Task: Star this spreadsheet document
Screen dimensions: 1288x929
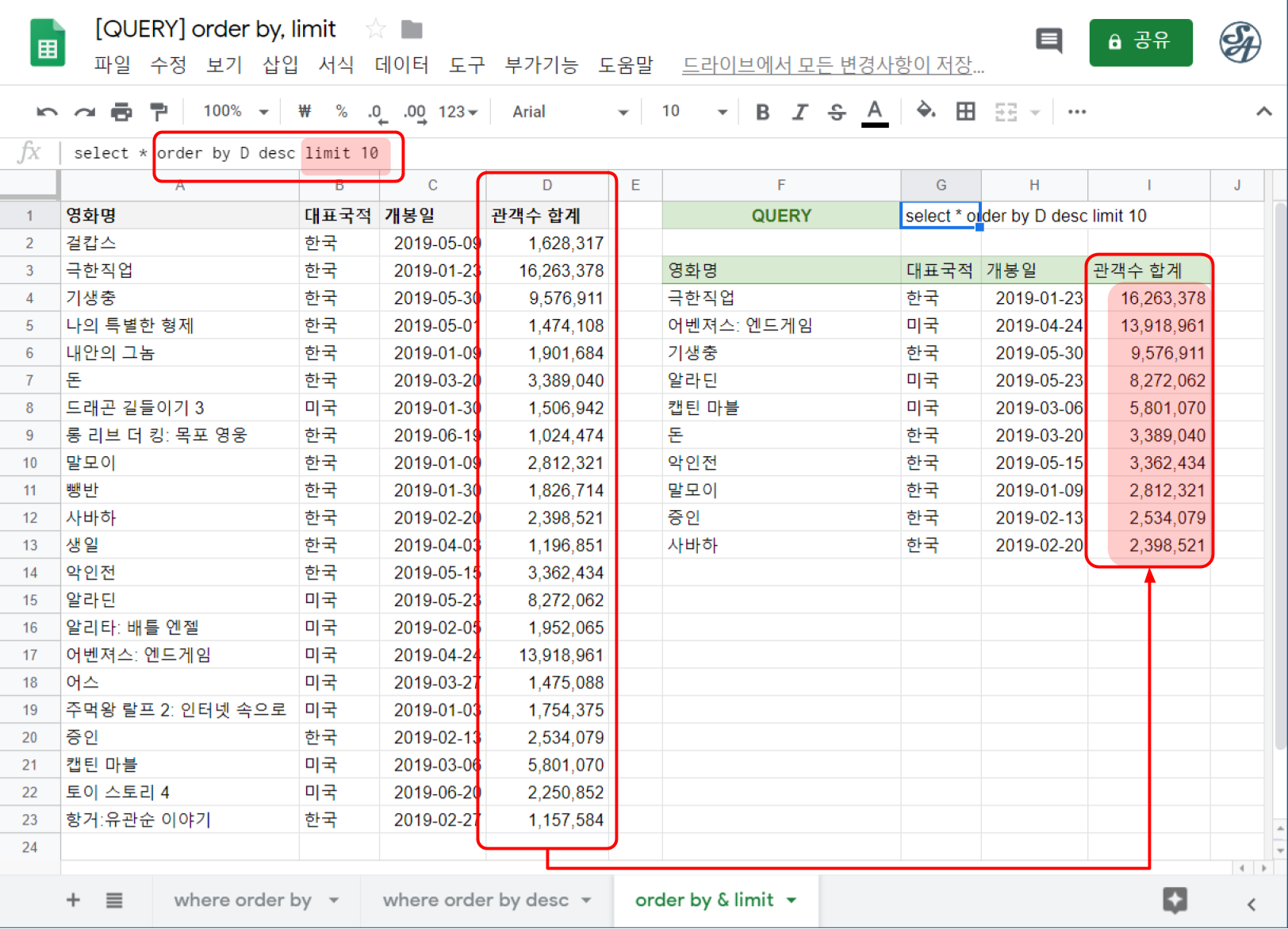Action: [375, 30]
